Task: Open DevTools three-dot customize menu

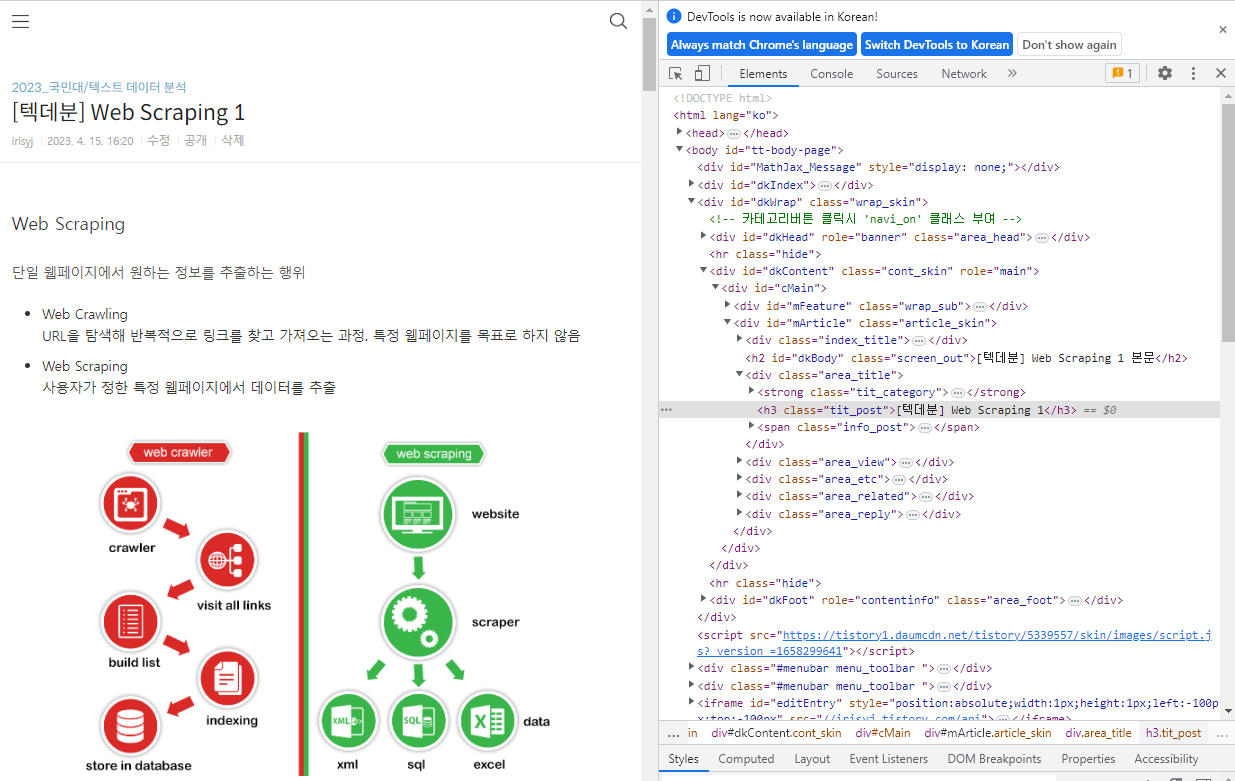Action: coord(1193,73)
